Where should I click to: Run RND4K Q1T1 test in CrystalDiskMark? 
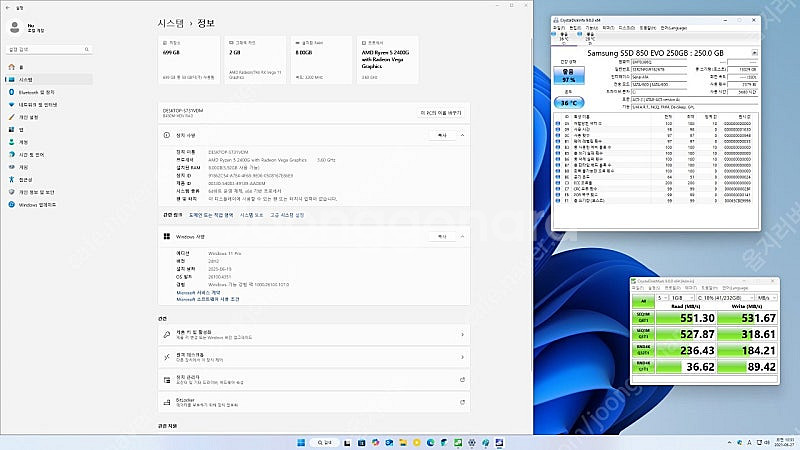click(643, 366)
